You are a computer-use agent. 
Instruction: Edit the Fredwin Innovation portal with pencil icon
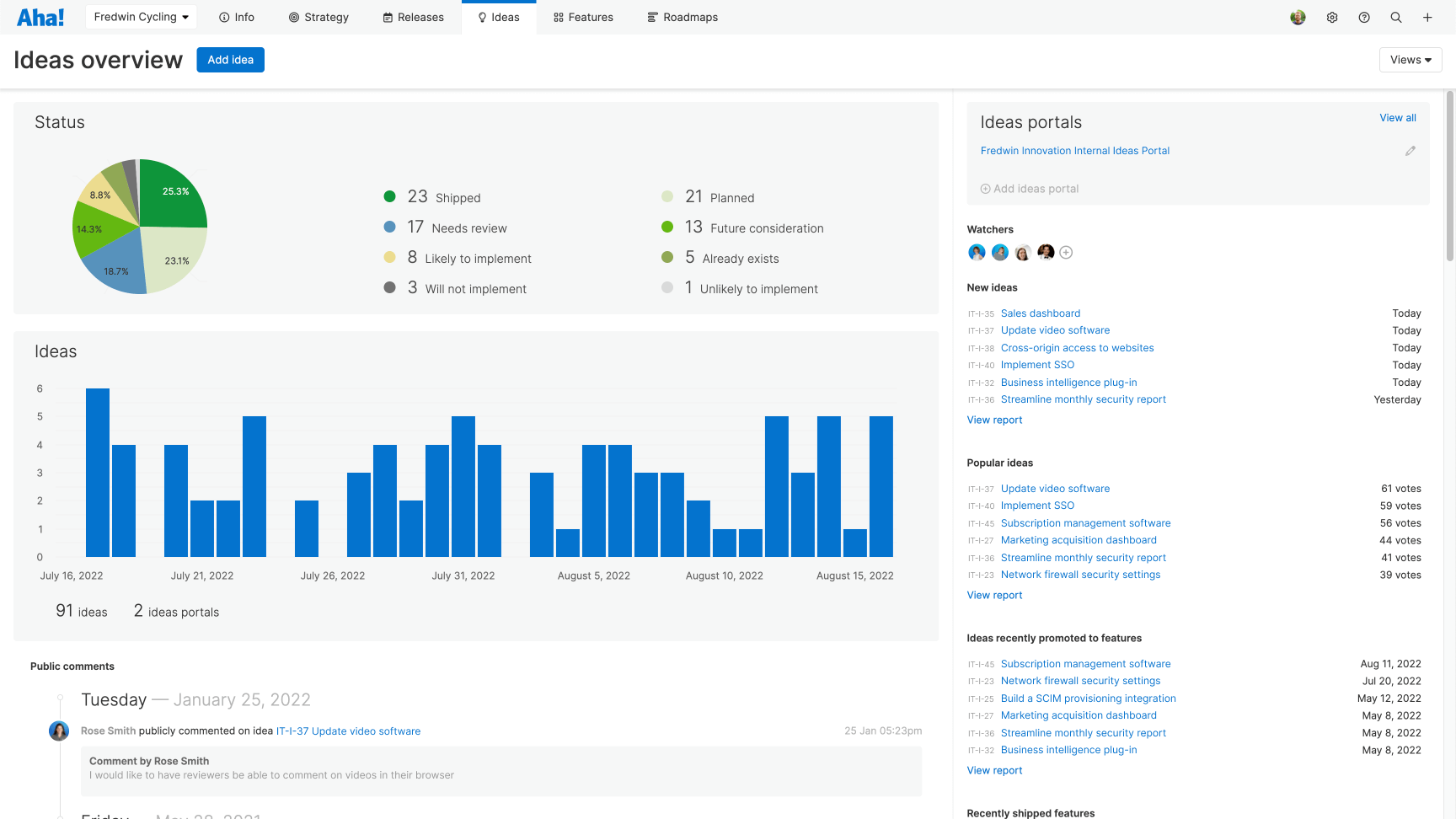pos(1411,151)
